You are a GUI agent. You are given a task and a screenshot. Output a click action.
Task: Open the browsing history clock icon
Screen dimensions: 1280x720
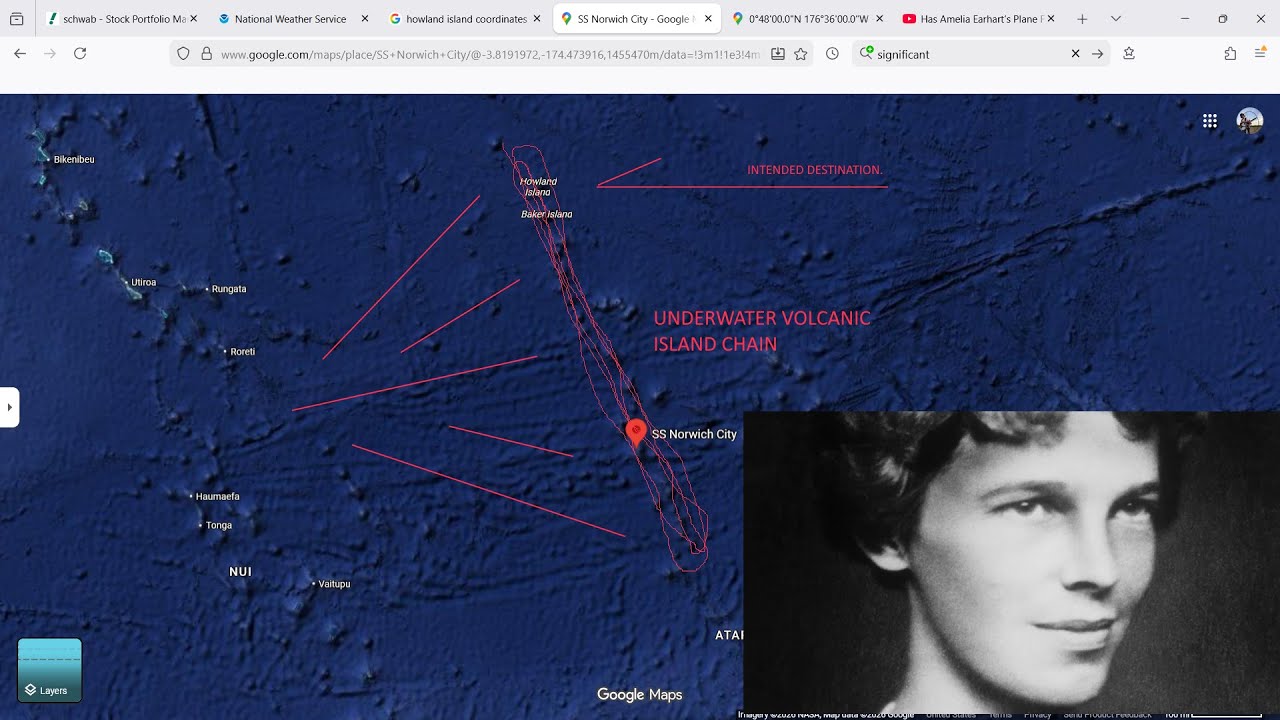point(832,54)
